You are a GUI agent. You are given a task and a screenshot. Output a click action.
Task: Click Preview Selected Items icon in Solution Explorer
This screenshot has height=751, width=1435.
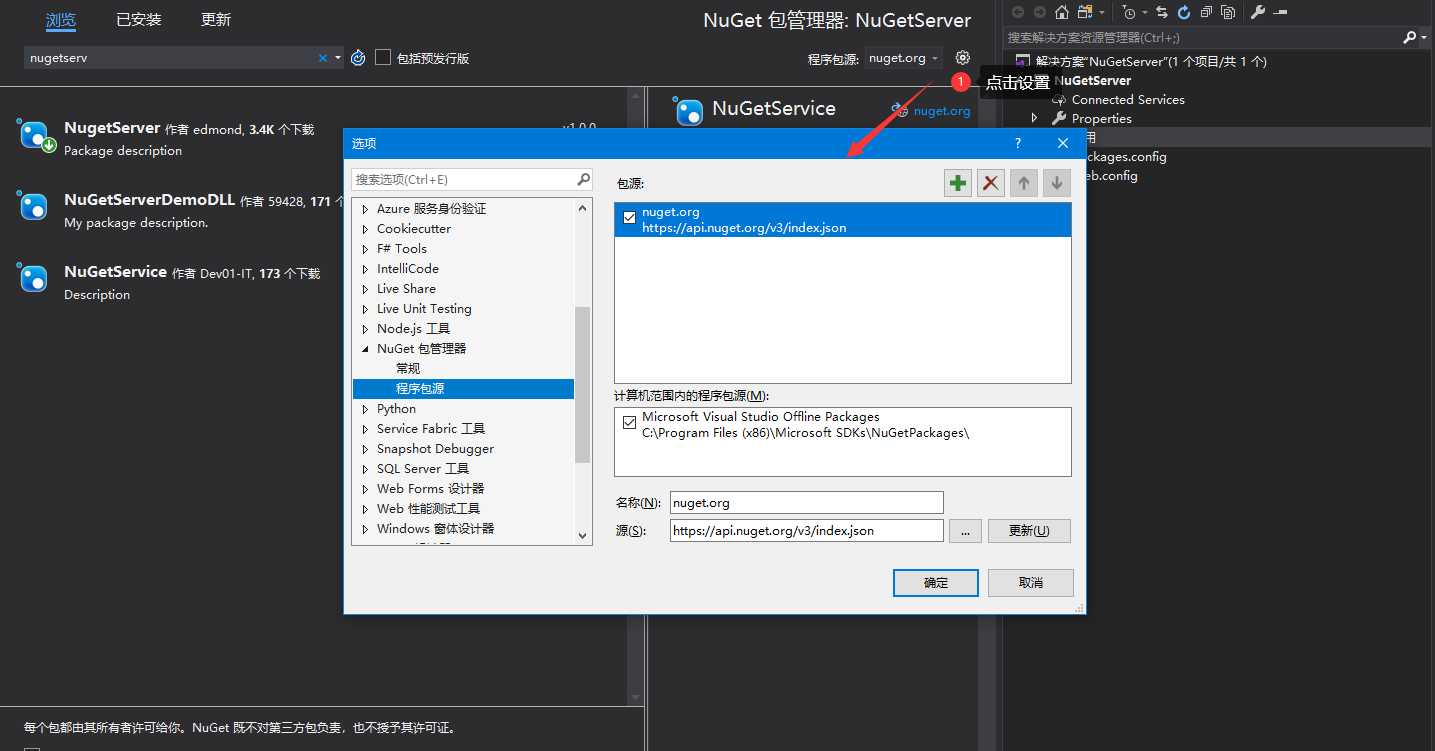(x=1280, y=12)
